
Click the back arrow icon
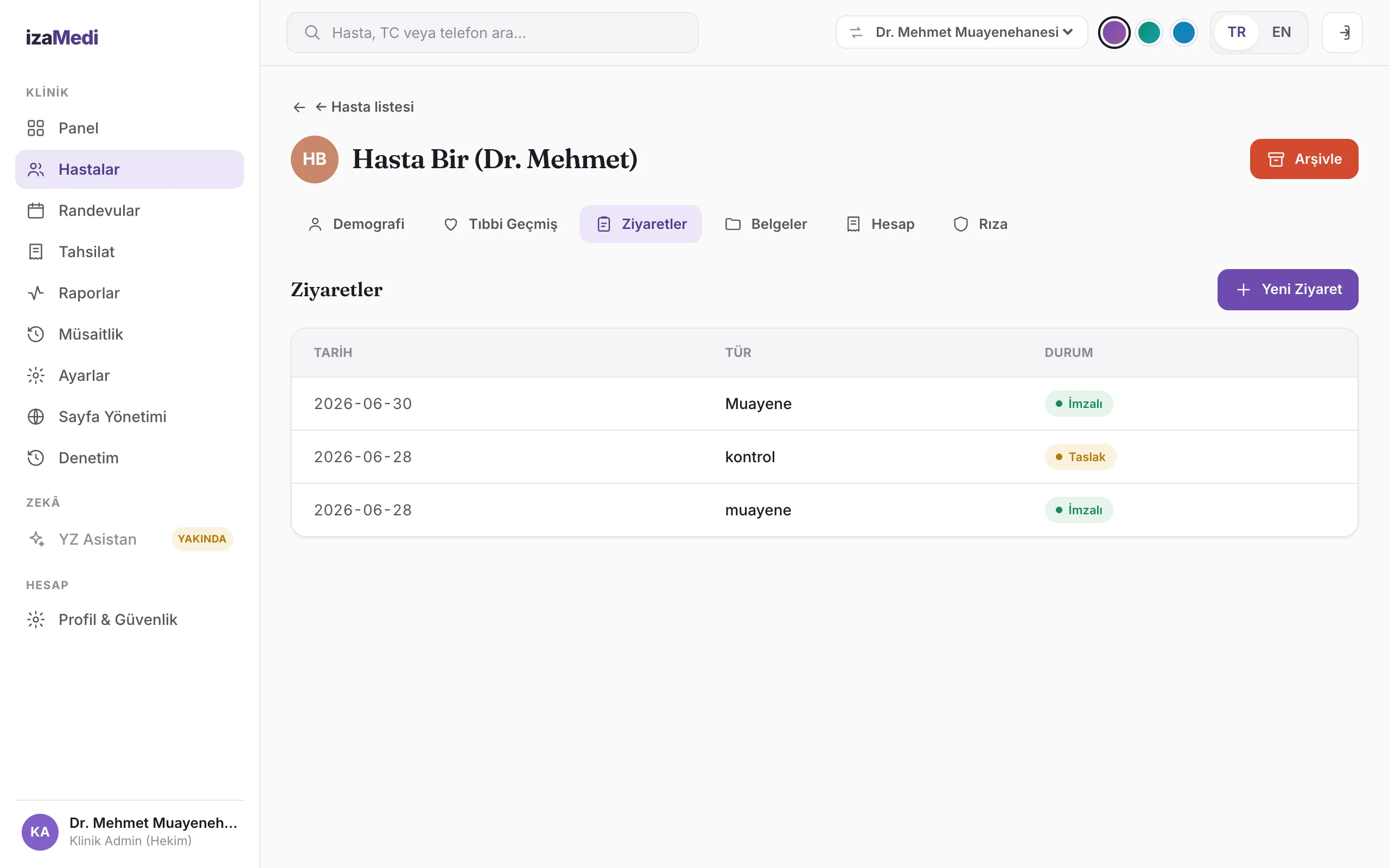tap(299, 107)
